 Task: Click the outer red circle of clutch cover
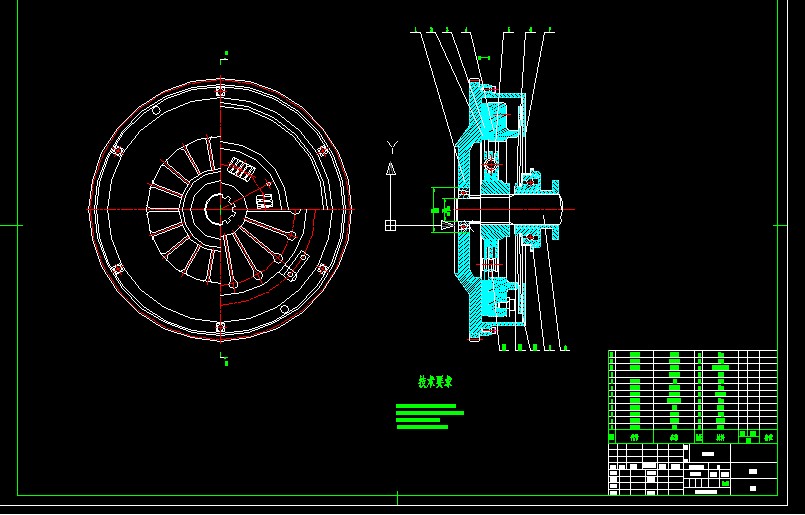point(89,209)
